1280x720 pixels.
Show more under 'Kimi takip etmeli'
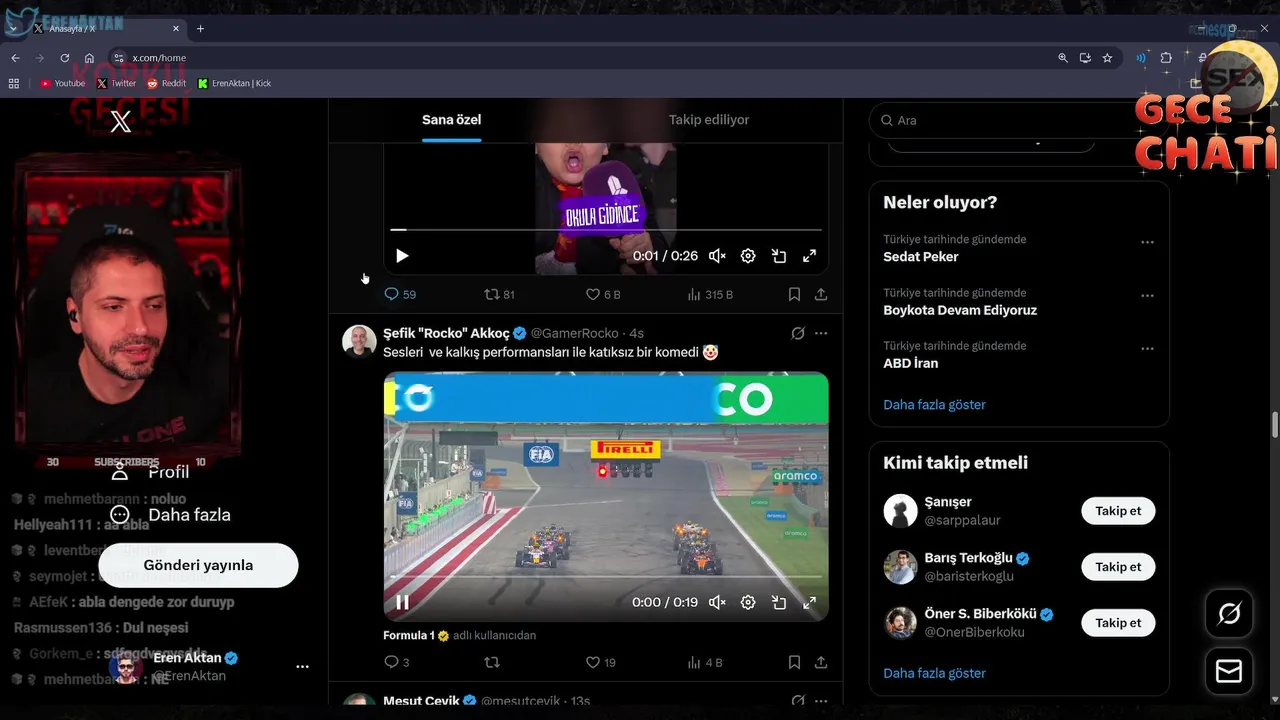click(934, 673)
